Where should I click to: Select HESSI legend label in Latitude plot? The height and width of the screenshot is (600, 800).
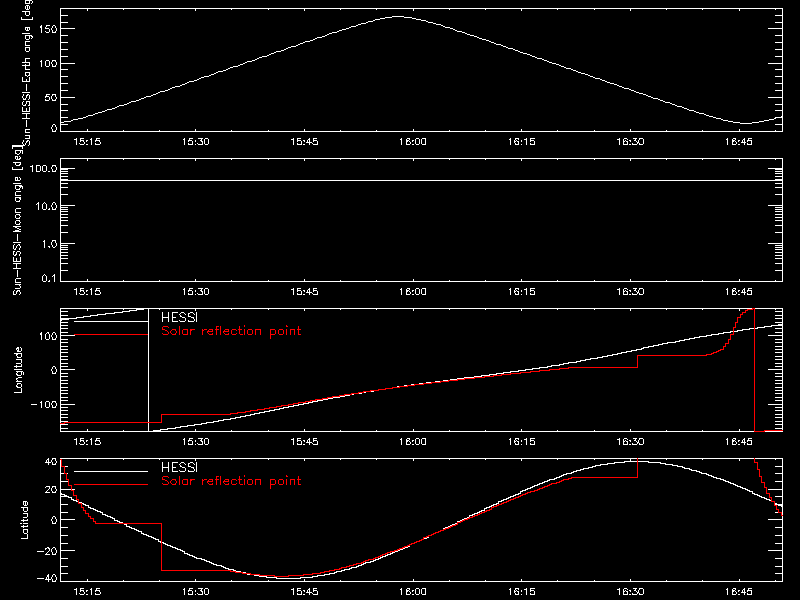[179, 467]
